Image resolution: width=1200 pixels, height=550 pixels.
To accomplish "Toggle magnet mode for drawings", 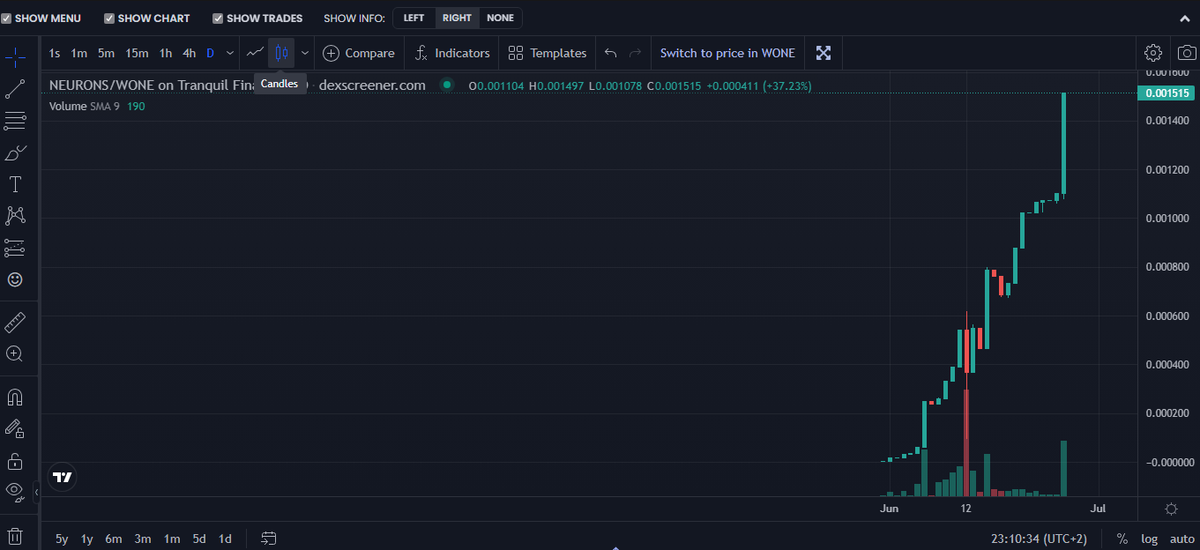I will click(15, 397).
